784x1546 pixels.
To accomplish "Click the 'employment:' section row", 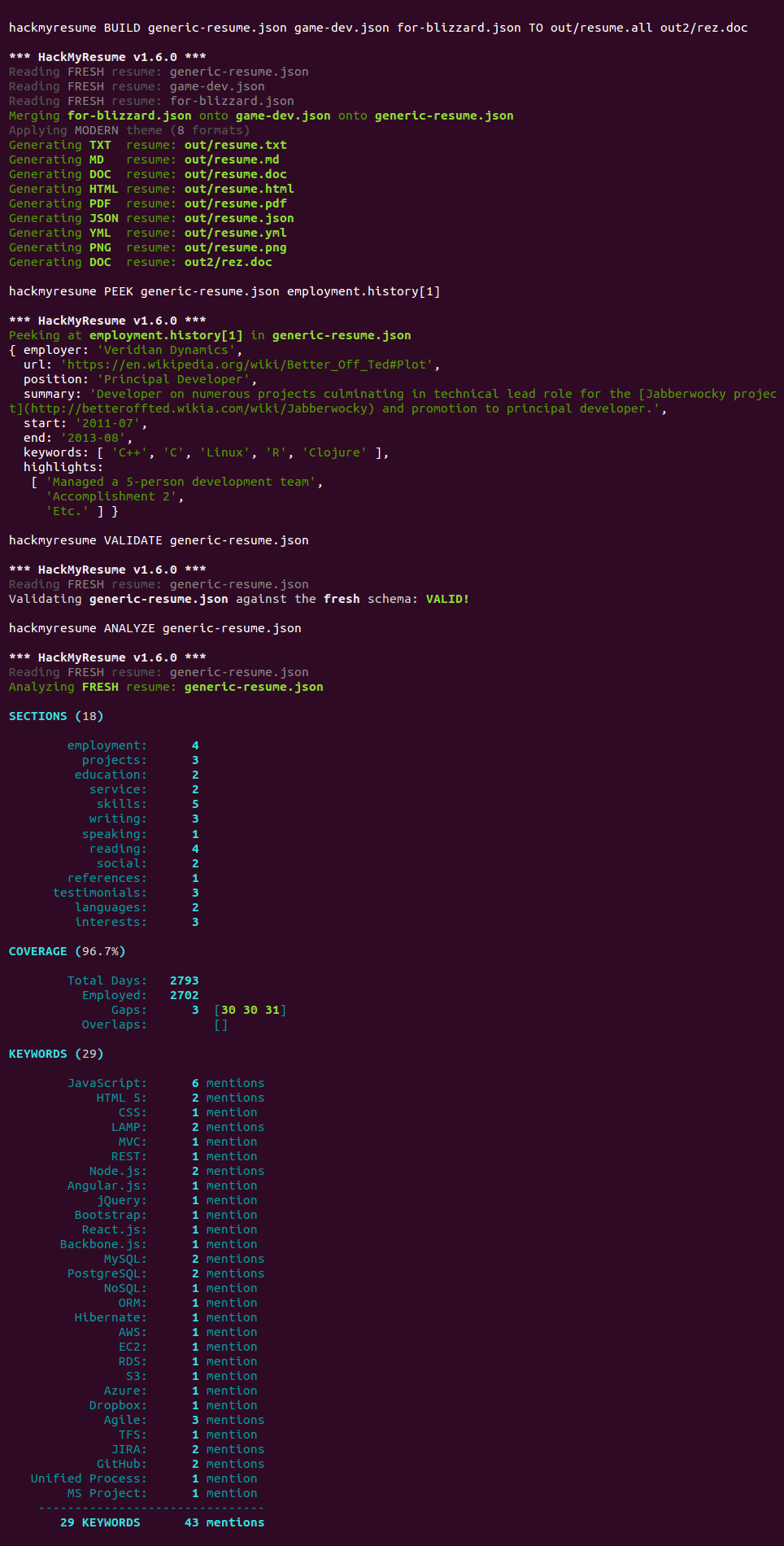I will (133, 745).
